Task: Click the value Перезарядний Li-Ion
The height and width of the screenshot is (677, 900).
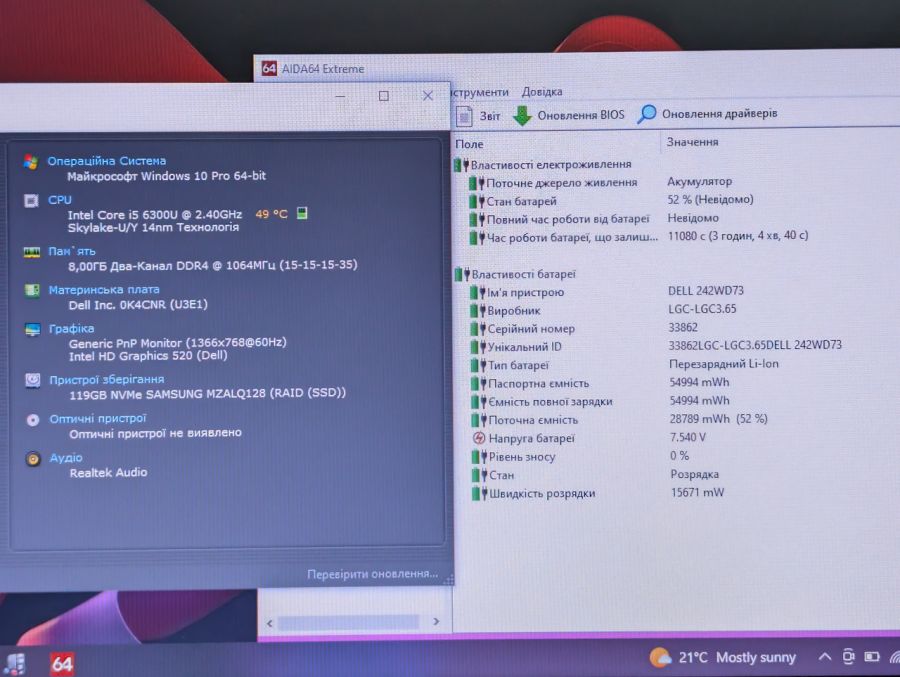Action: (x=724, y=364)
